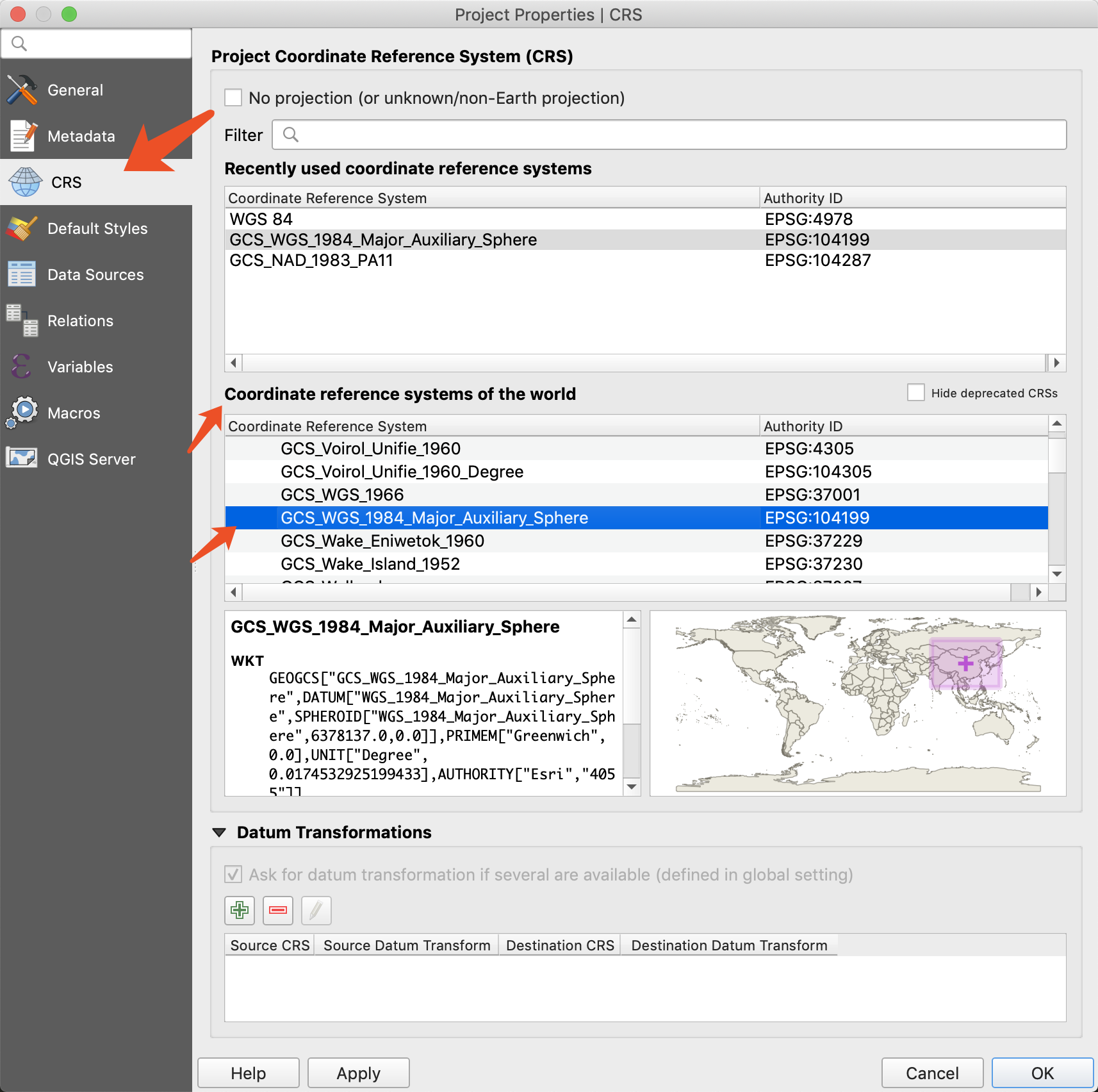Switch to the General tab label

coord(76,90)
